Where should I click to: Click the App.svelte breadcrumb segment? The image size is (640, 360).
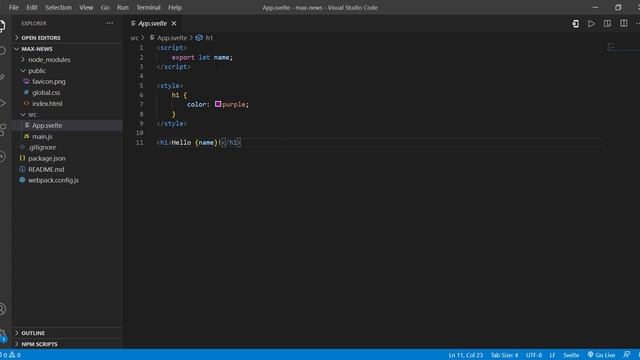click(x=172, y=38)
